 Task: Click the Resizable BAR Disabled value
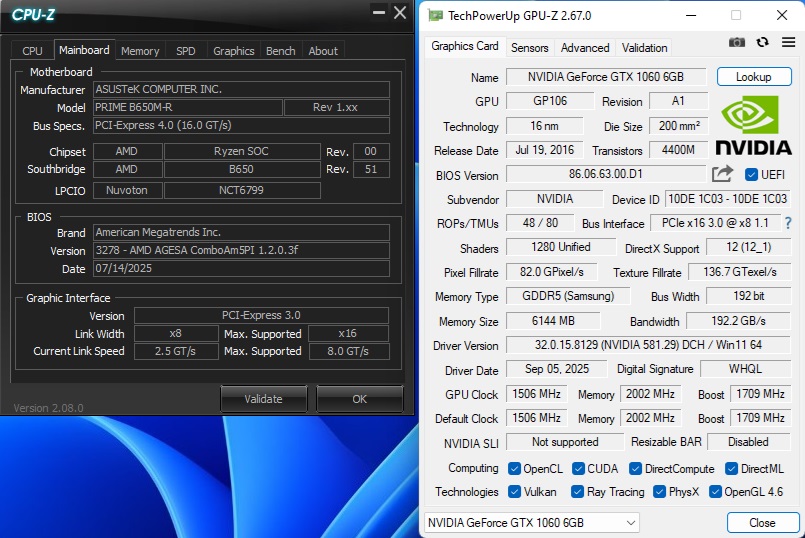pos(749,441)
